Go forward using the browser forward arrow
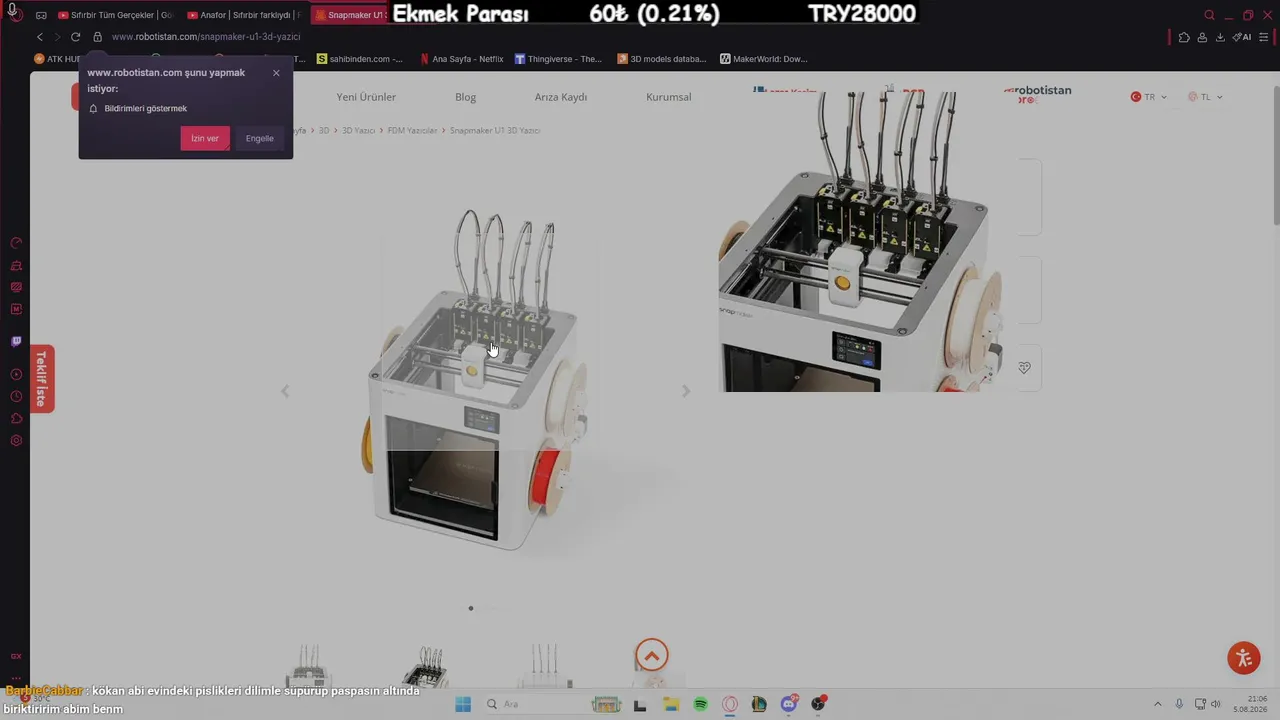The image size is (1280, 720). pos(57,37)
